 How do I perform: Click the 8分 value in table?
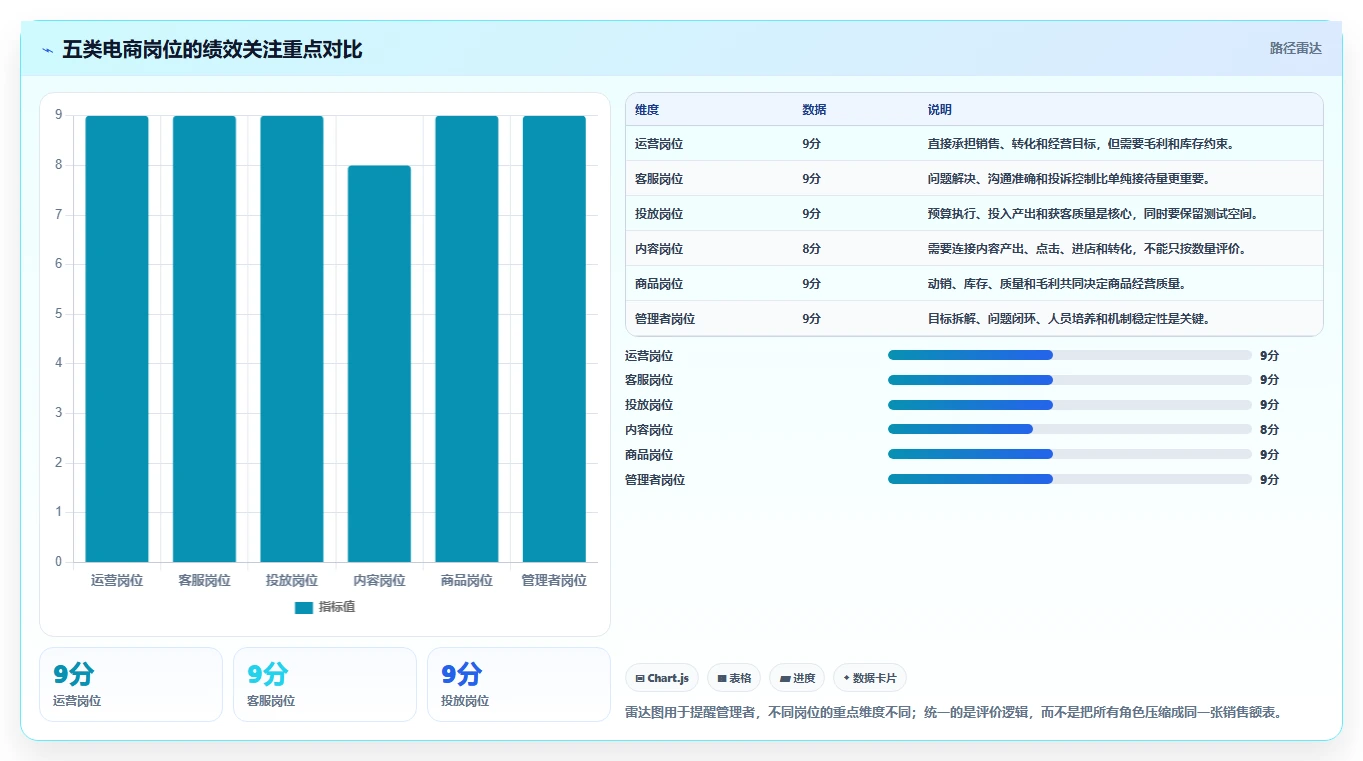(x=811, y=249)
